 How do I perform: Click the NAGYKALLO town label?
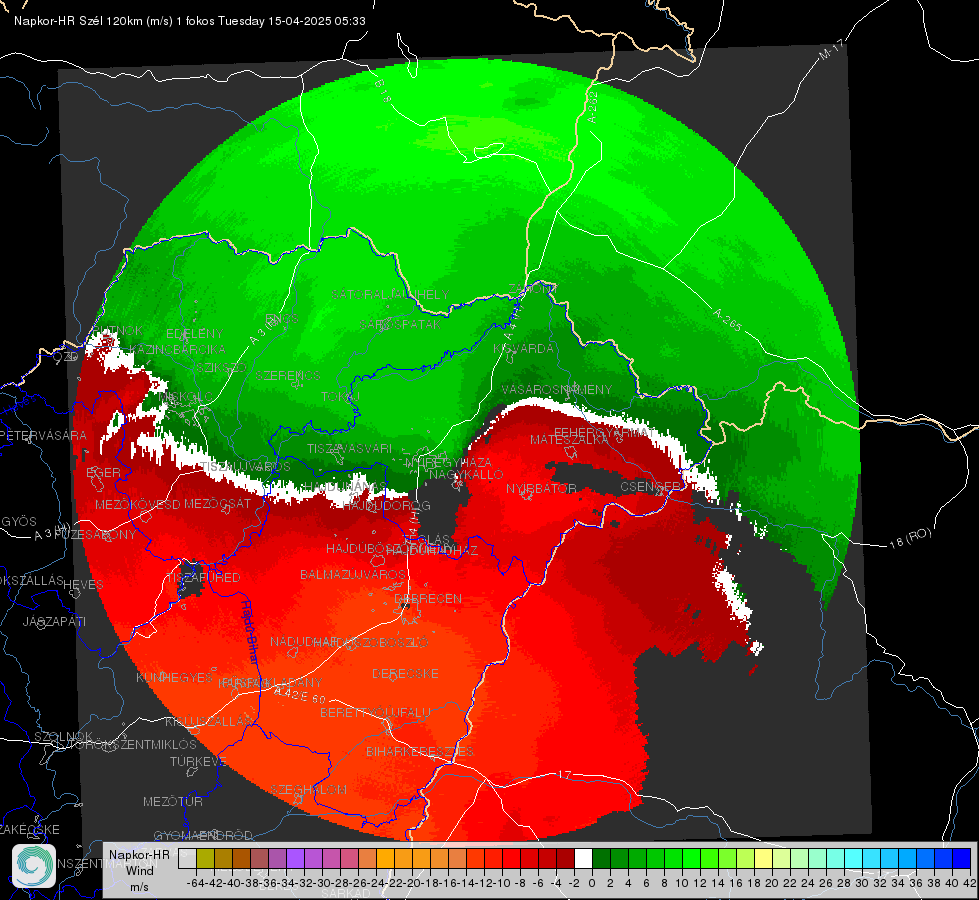click(x=466, y=475)
